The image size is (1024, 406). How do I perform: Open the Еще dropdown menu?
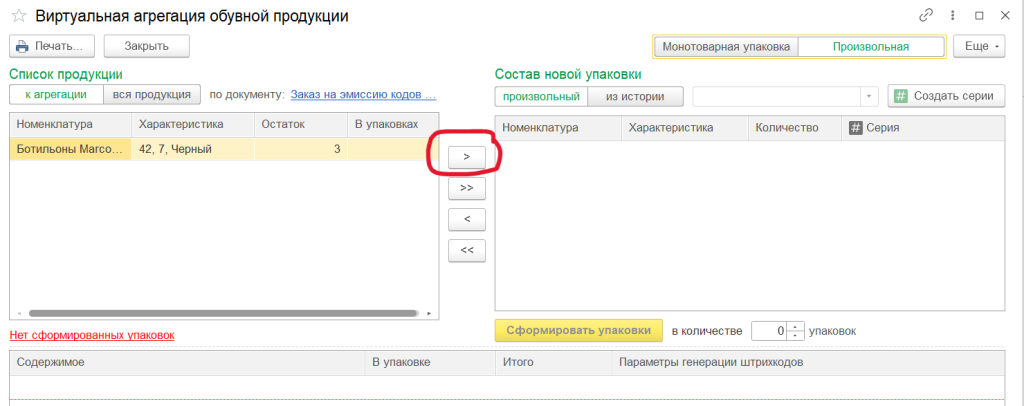[980, 47]
